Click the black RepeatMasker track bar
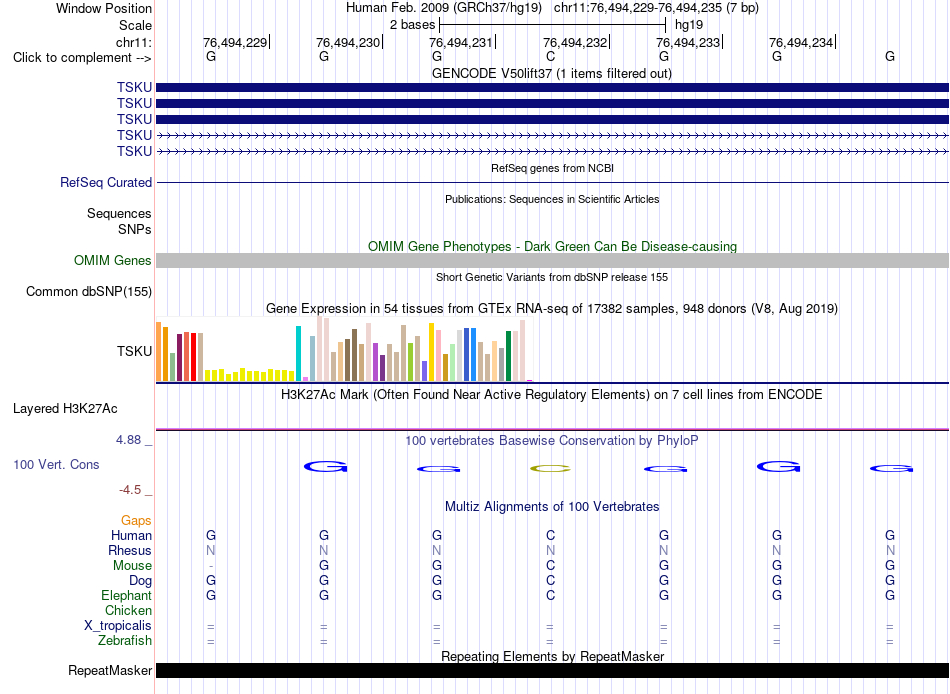The height and width of the screenshot is (694, 950). (552, 670)
